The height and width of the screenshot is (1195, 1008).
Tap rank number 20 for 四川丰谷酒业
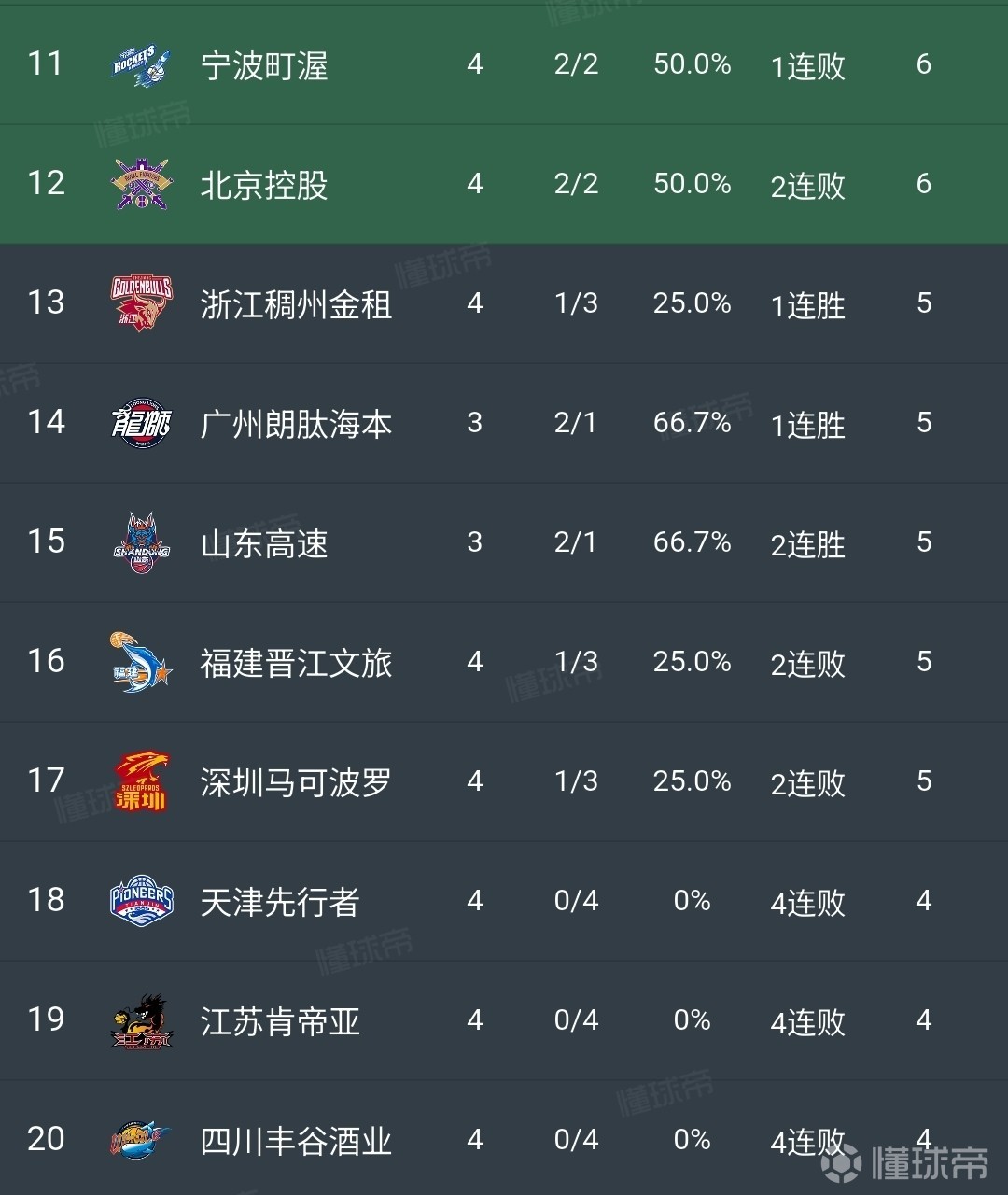pyautogui.click(x=45, y=1139)
